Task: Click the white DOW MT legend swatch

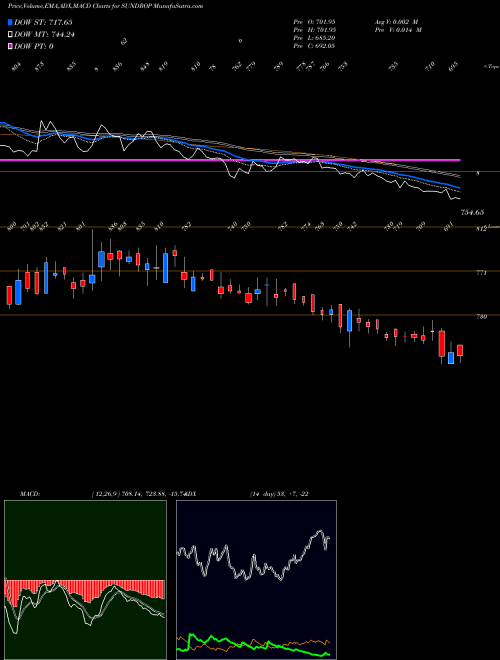Action: pos(10,35)
